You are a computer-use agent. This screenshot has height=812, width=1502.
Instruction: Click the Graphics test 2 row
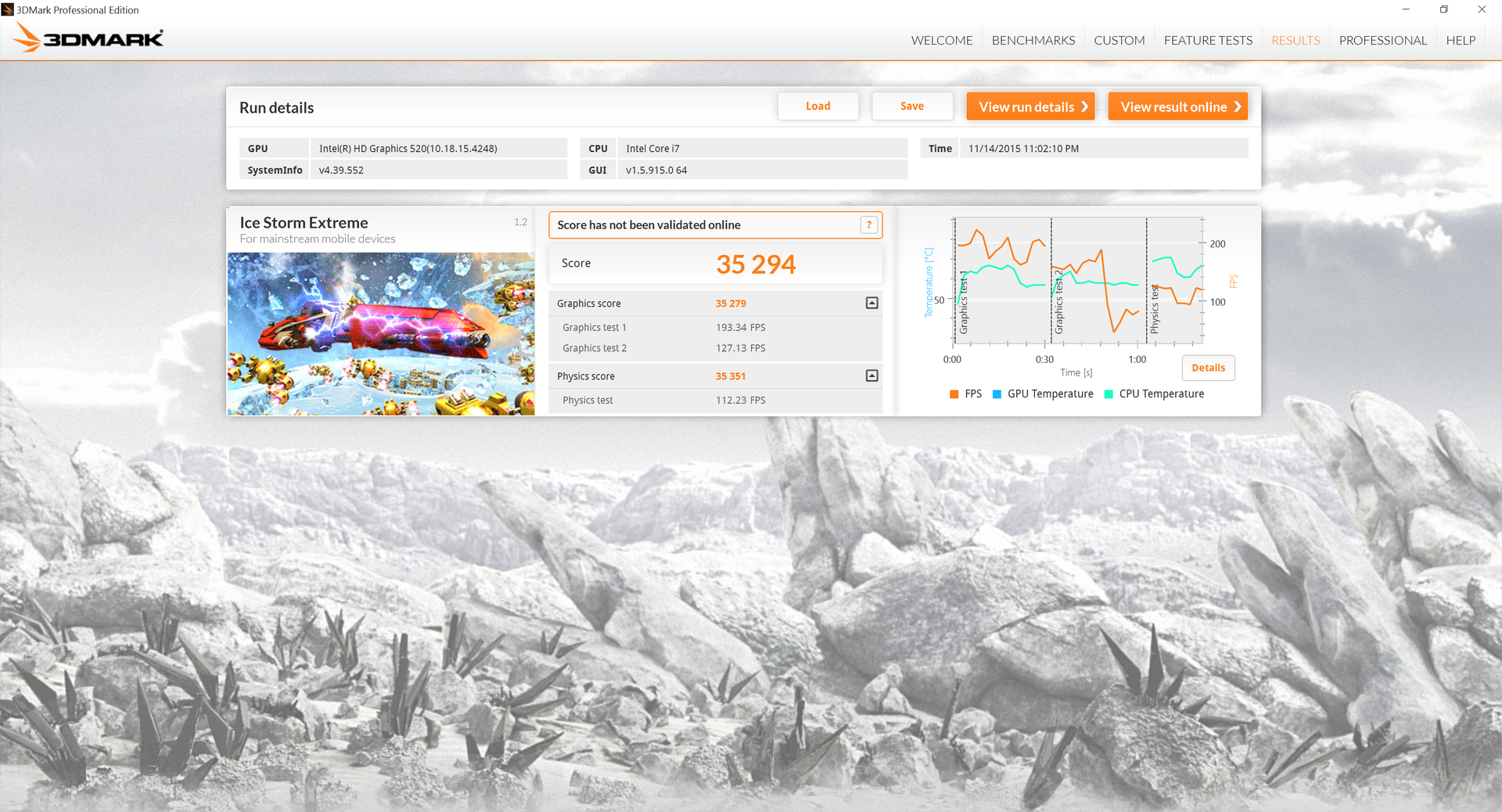coord(715,348)
